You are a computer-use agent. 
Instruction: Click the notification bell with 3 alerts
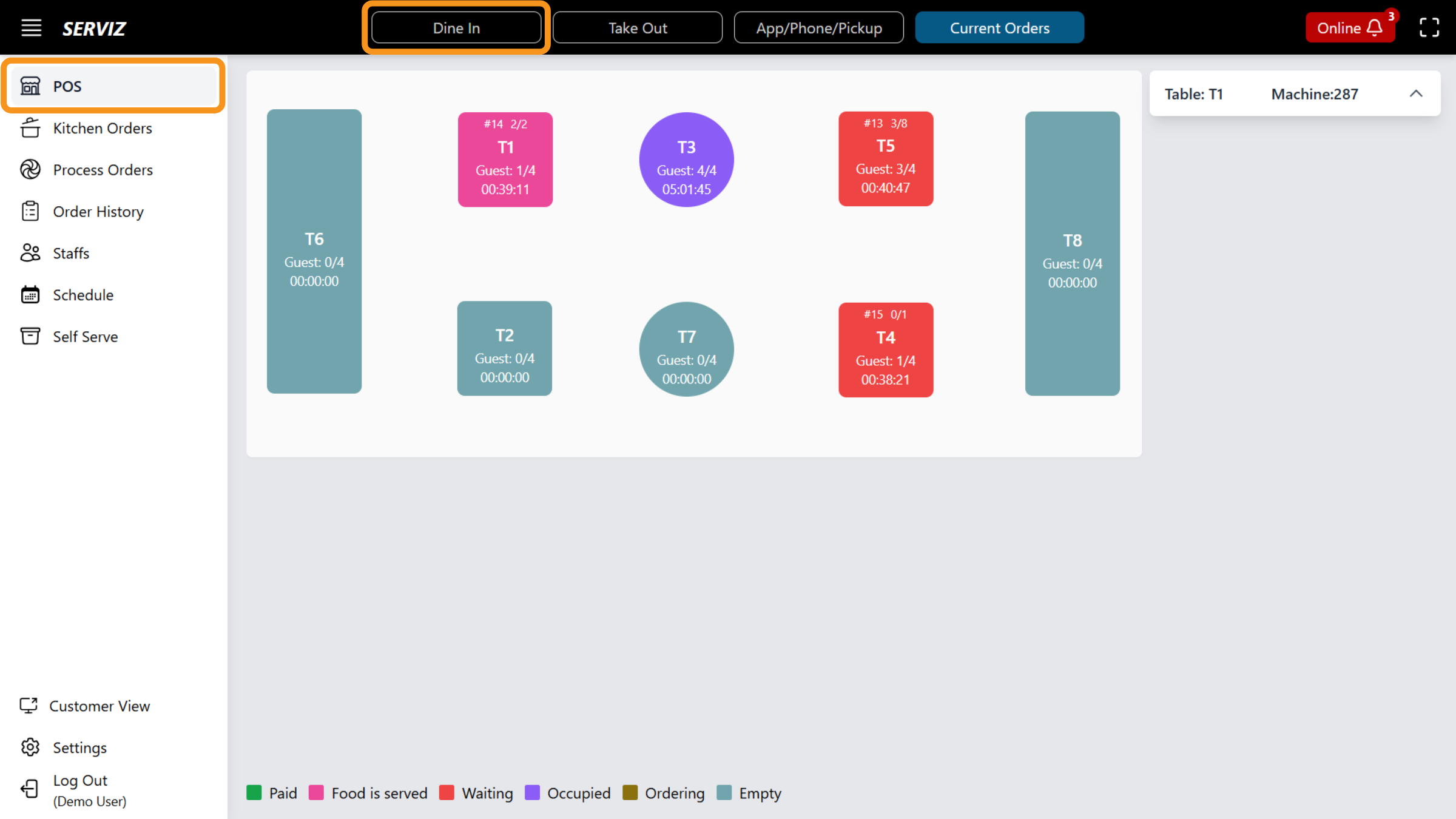tap(1375, 27)
